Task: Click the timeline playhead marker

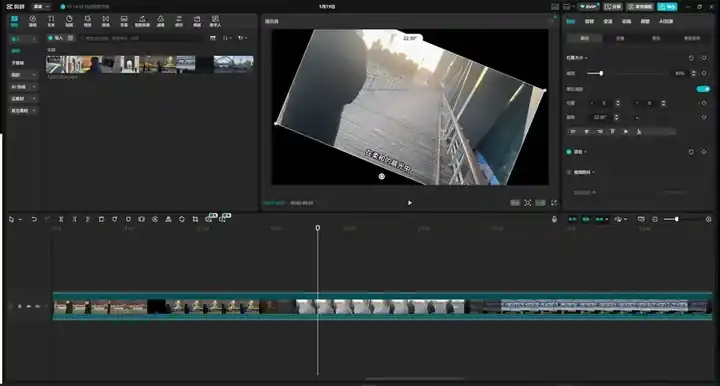Action: pyautogui.click(x=317, y=228)
